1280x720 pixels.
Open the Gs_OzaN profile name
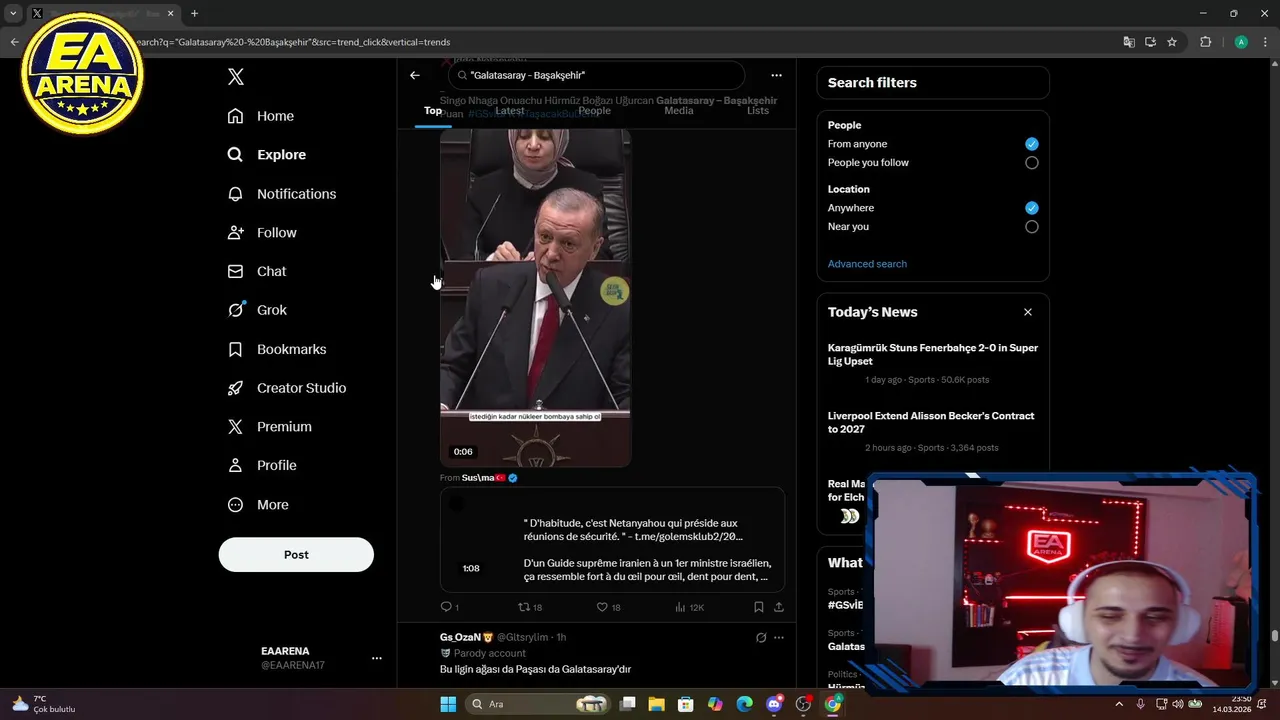(460, 637)
